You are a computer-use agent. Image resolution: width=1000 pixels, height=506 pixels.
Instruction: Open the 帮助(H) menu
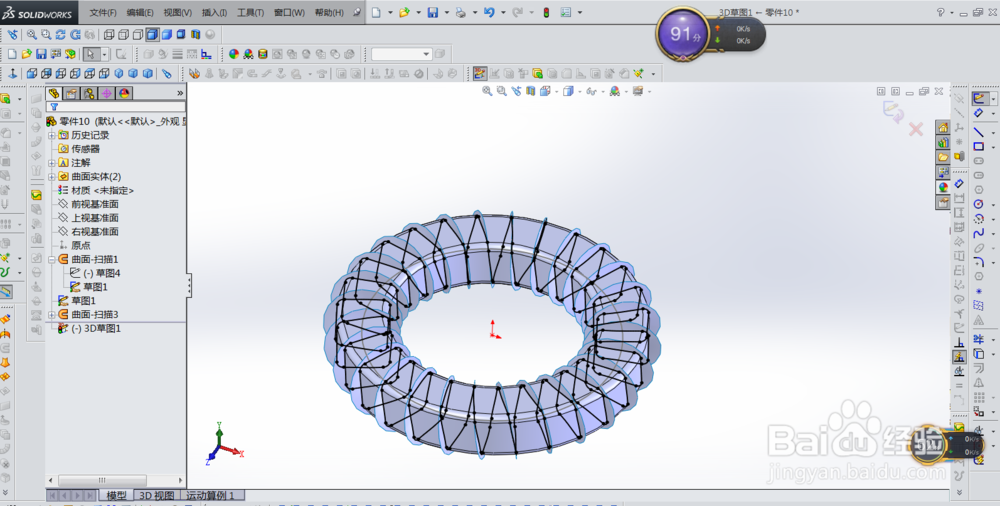pyautogui.click(x=329, y=12)
